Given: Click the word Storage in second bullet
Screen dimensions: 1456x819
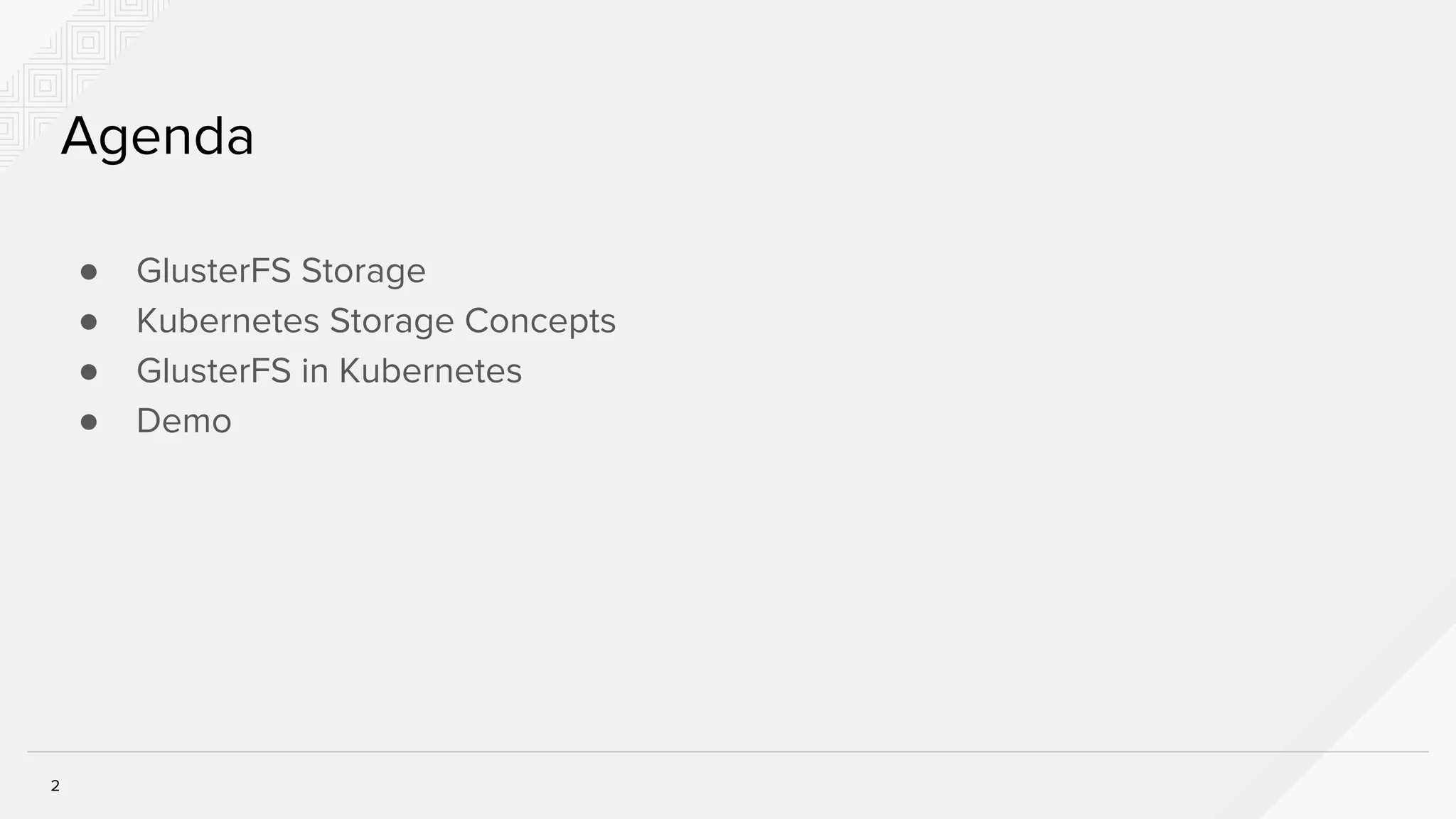Looking at the screenshot, I should click(391, 321).
